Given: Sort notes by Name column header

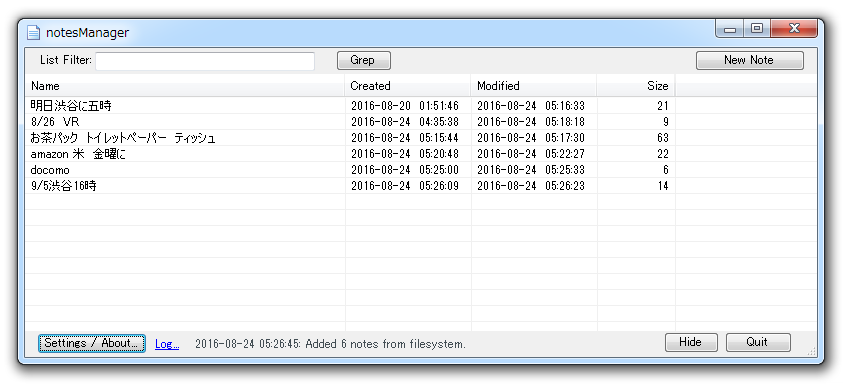Looking at the screenshot, I should (185, 86).
